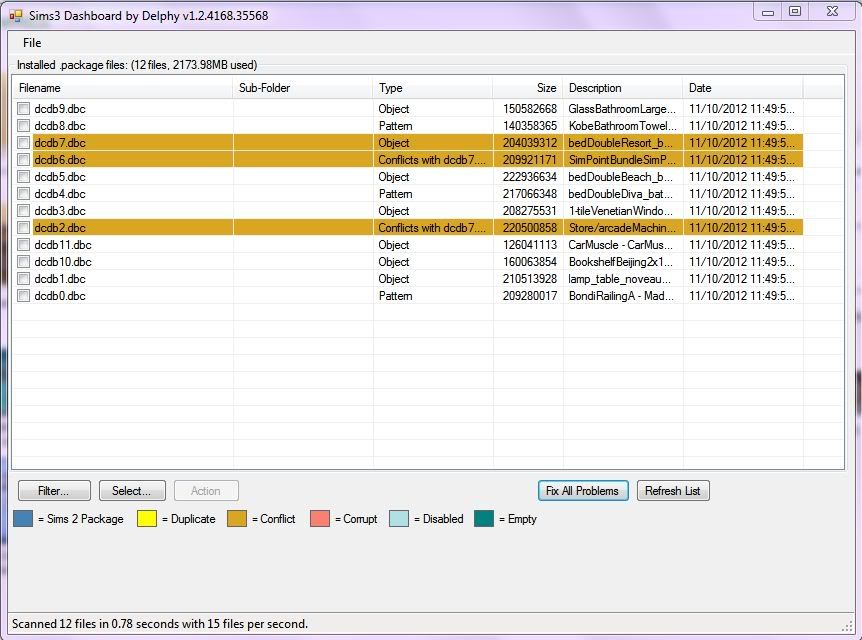Check the box for dcdb9.dbc
The height and width of the screenshot is (640, 862).
click(x=23, y=109)
